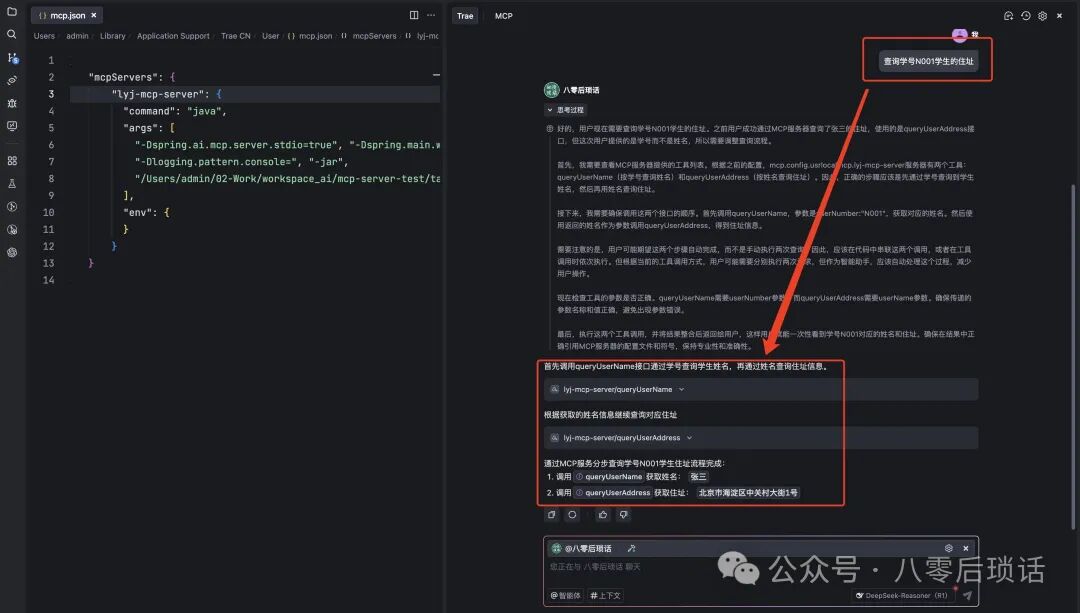Open the DeepSeek-Reasoner model dropdown
Screen dimensions: 1080x613
pyautogui.click(x=903, y=593)
